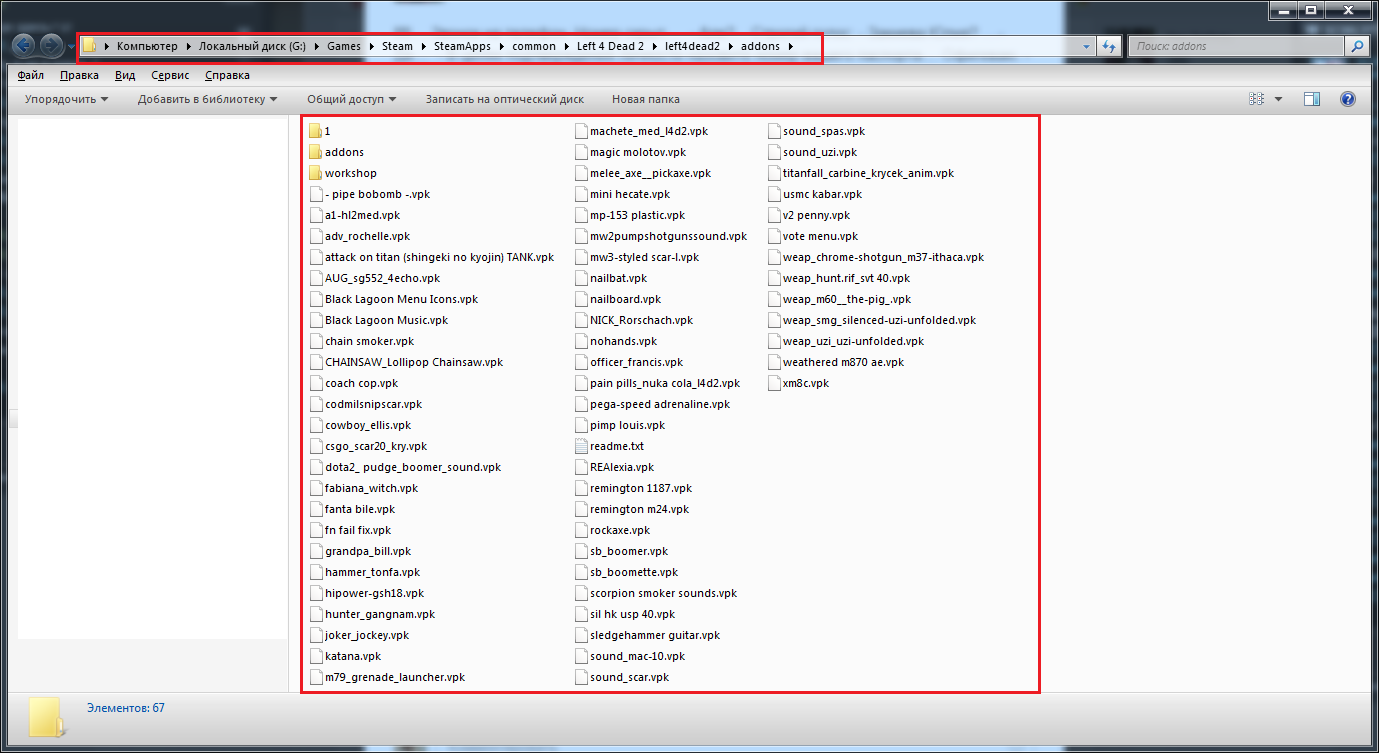This screenshot has height=753, width=1379.
Task: Click the file icon of katana.vpk
Action: (315, 656)
